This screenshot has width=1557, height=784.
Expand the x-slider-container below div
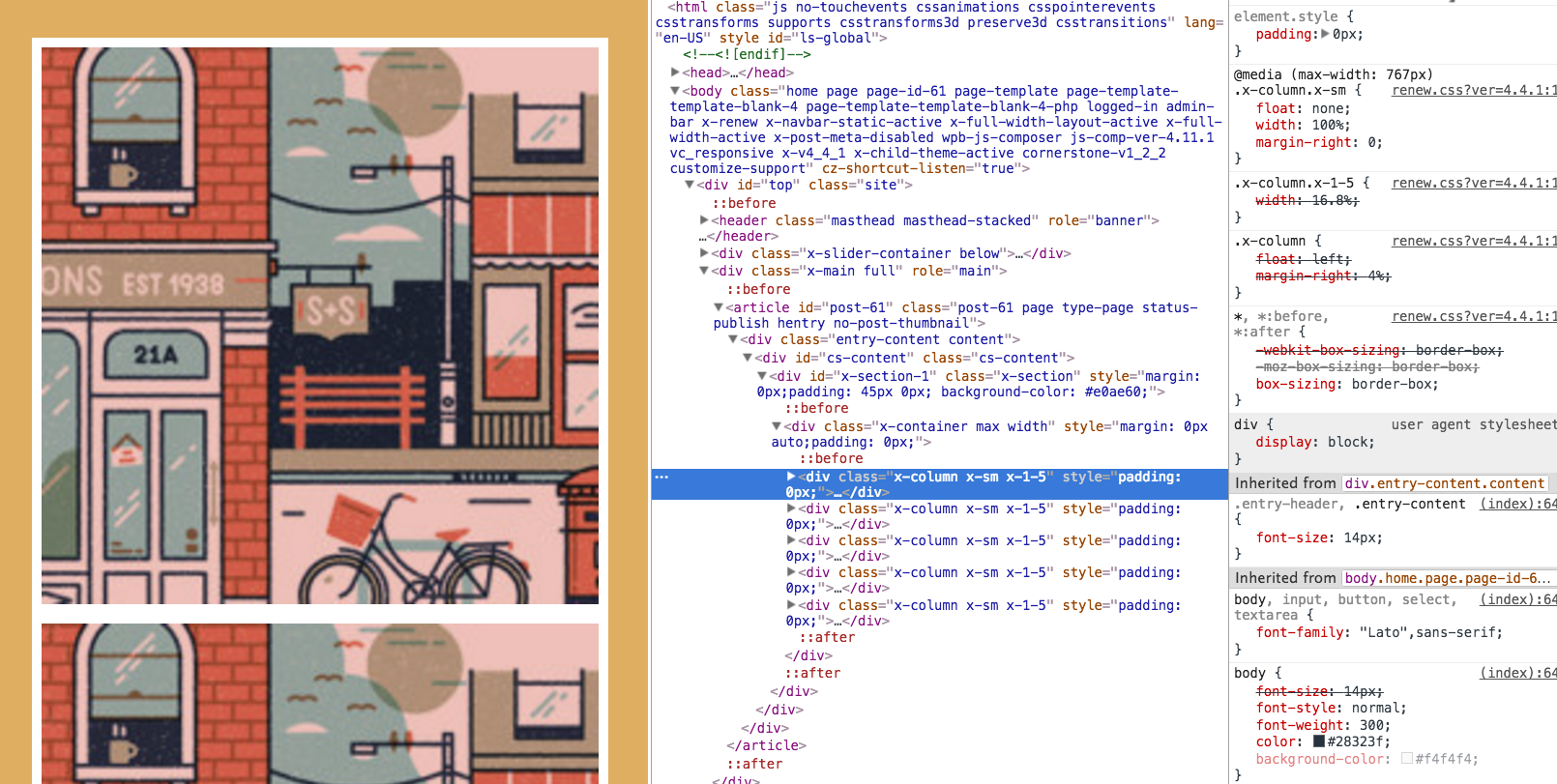[704, 253]
